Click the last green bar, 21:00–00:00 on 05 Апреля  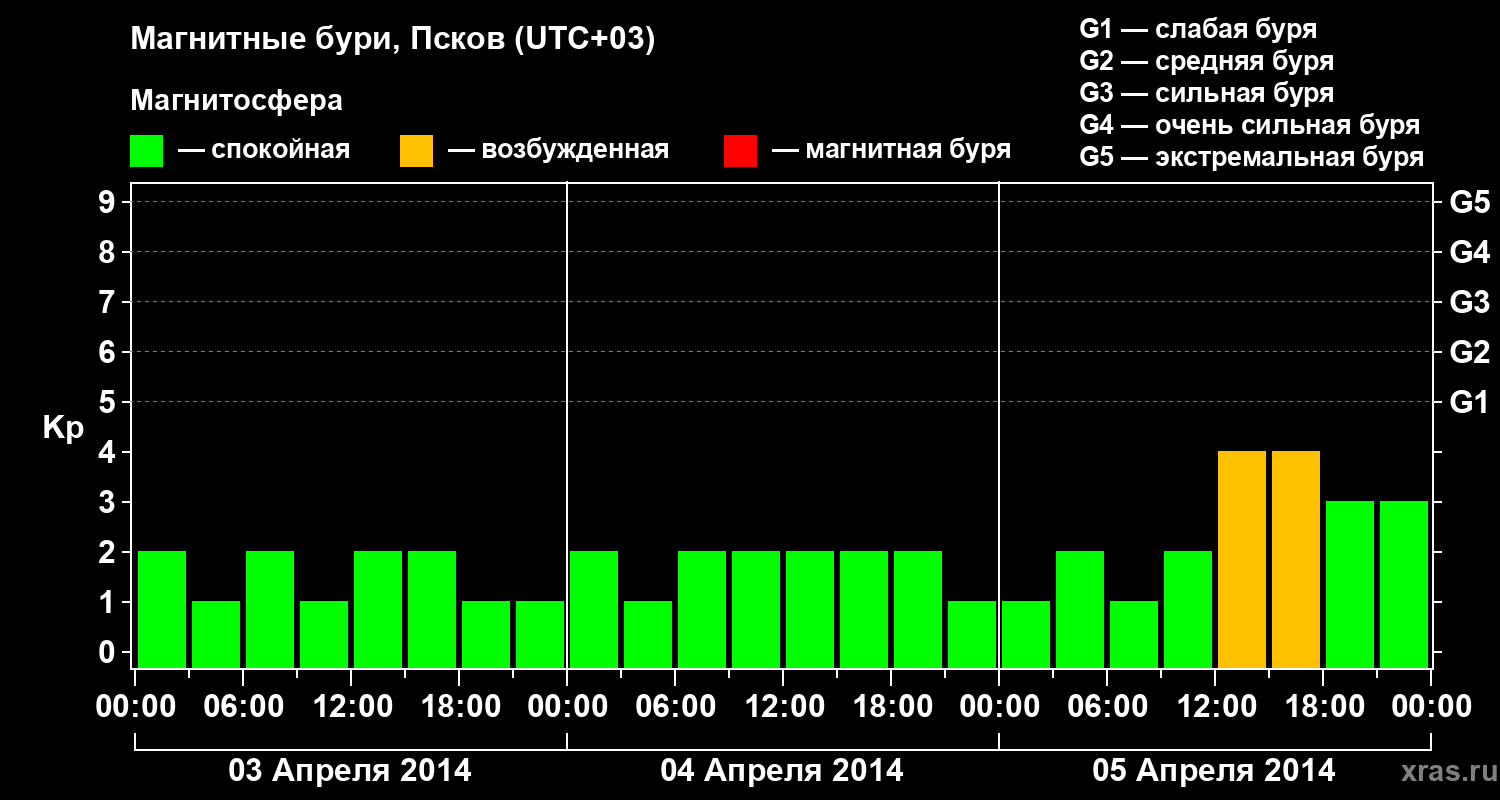(1404, 584)
